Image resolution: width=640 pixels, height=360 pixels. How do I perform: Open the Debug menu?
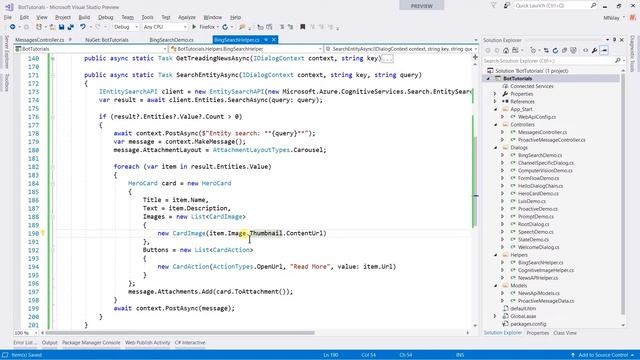(x=105, y=18)
